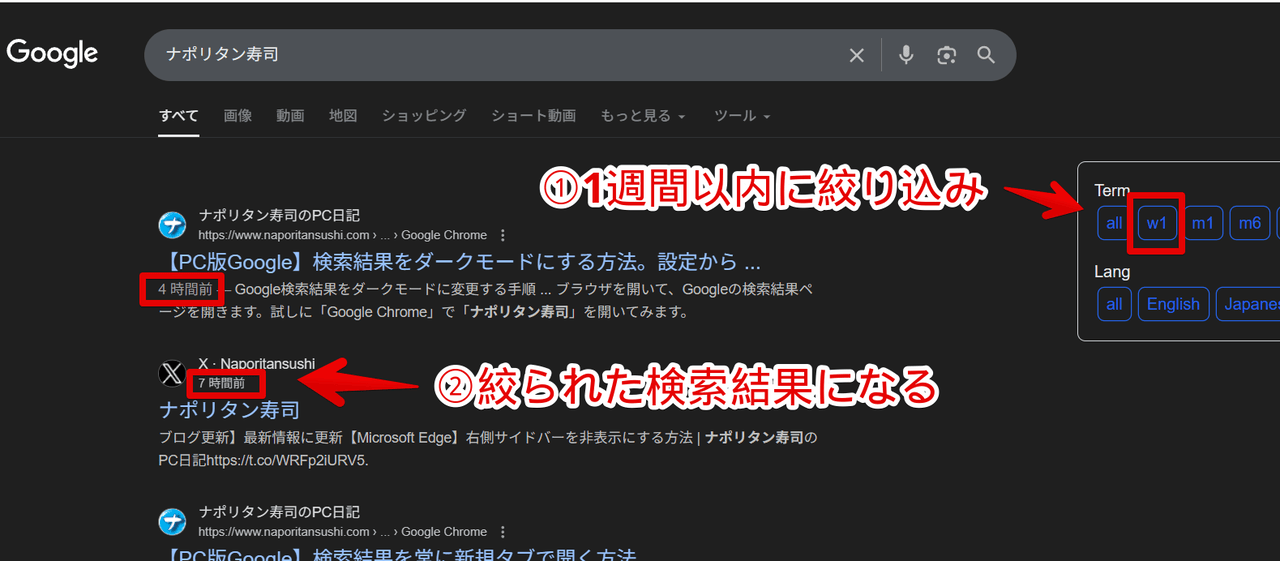Click the X logo favicon of Naporitansushi result
This screenshot has height=561, width=1280.
[172, 374]
